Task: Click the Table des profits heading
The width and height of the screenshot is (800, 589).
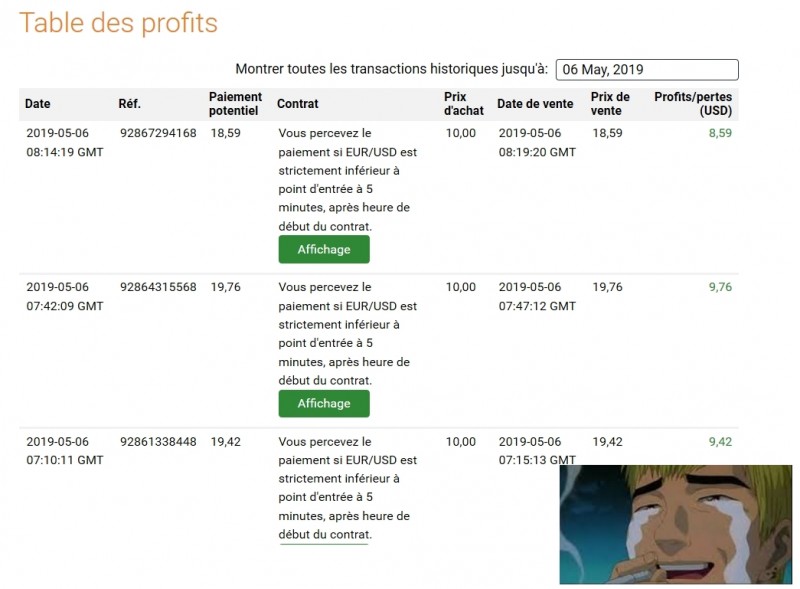Action: [x=119, y=23]
